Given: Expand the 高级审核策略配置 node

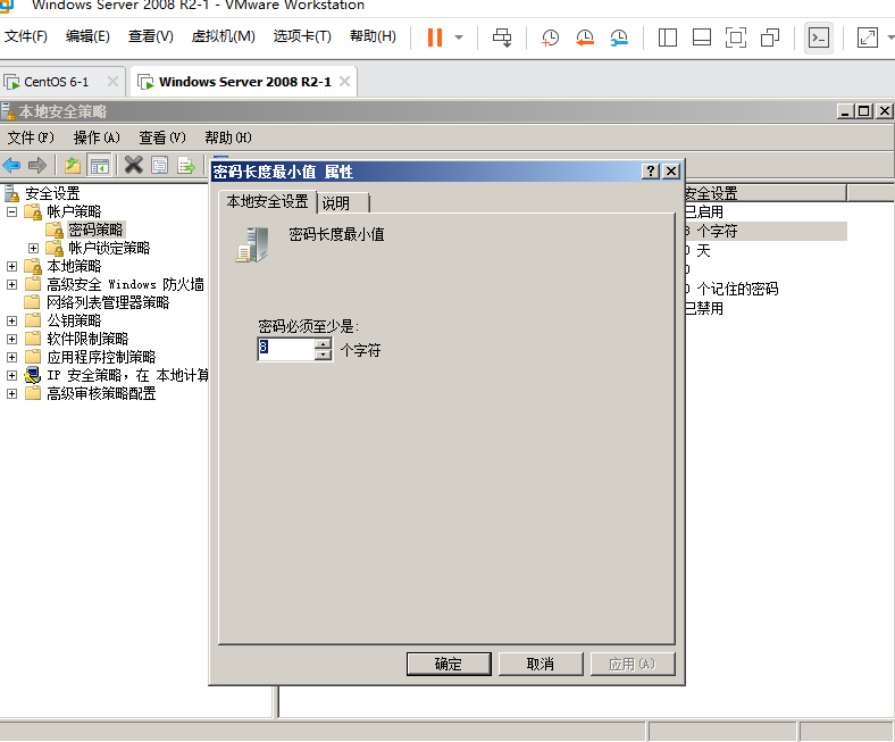Looking at the screenshot, I should [x=11, y=394].
